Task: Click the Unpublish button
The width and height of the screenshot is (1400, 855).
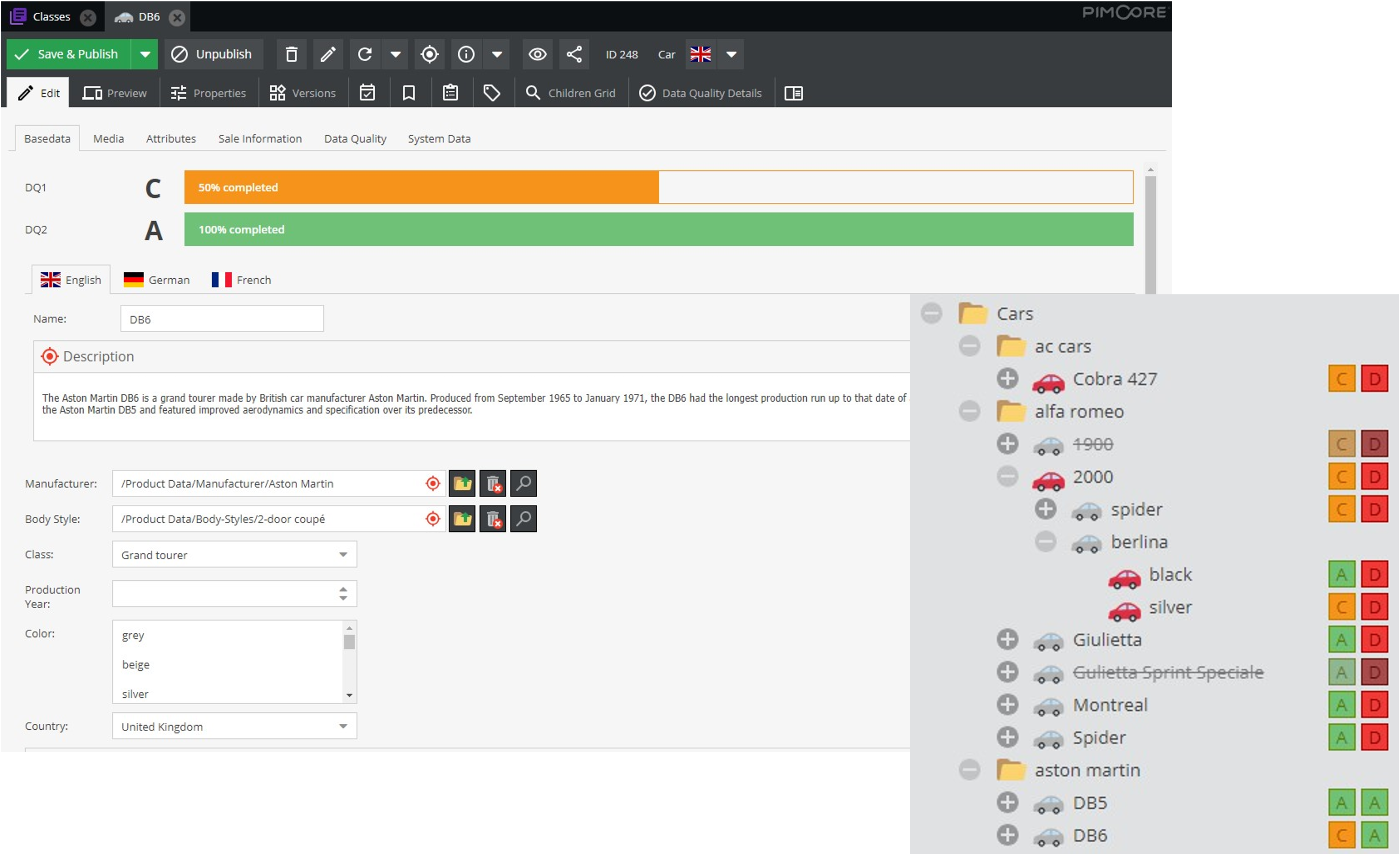Action: pos(213,55)
